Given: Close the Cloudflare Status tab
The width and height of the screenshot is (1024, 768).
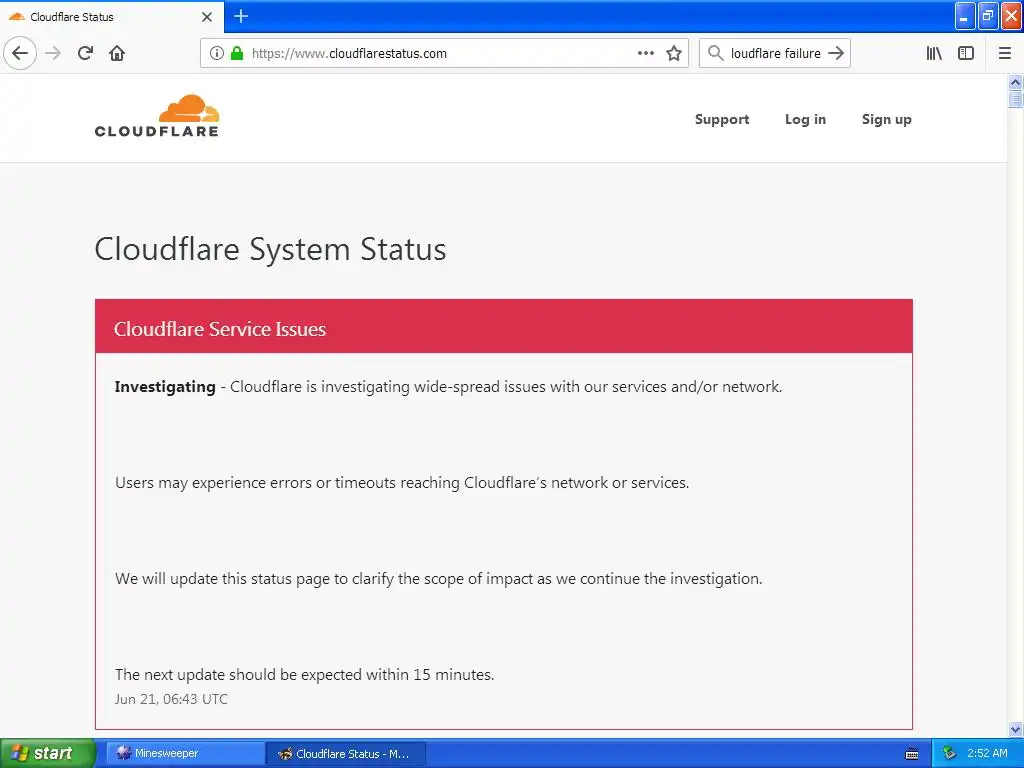Looking at the screenshot, I should click(x=207, y=17).
